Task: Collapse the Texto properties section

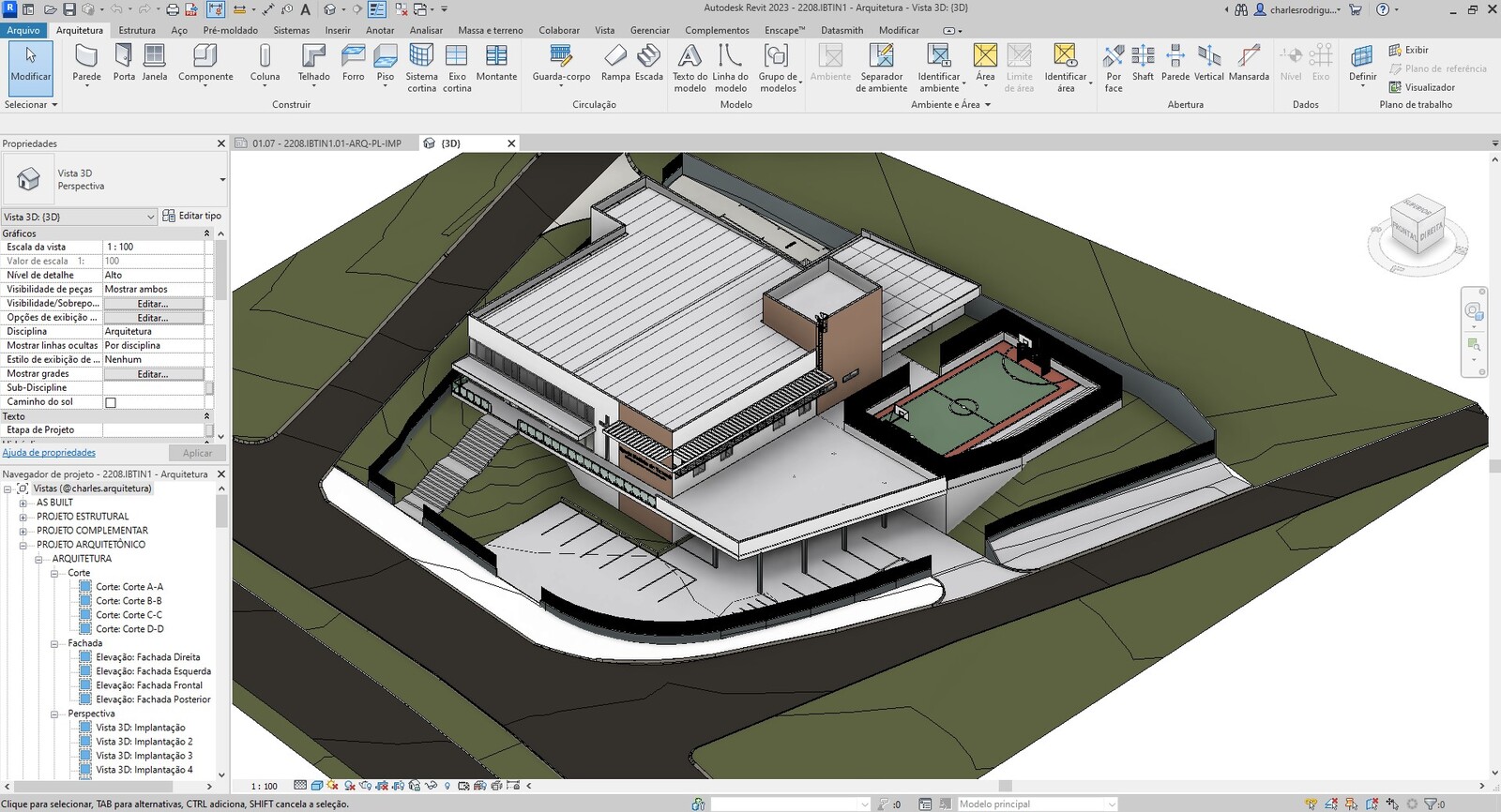Action: tap(207, 416)
